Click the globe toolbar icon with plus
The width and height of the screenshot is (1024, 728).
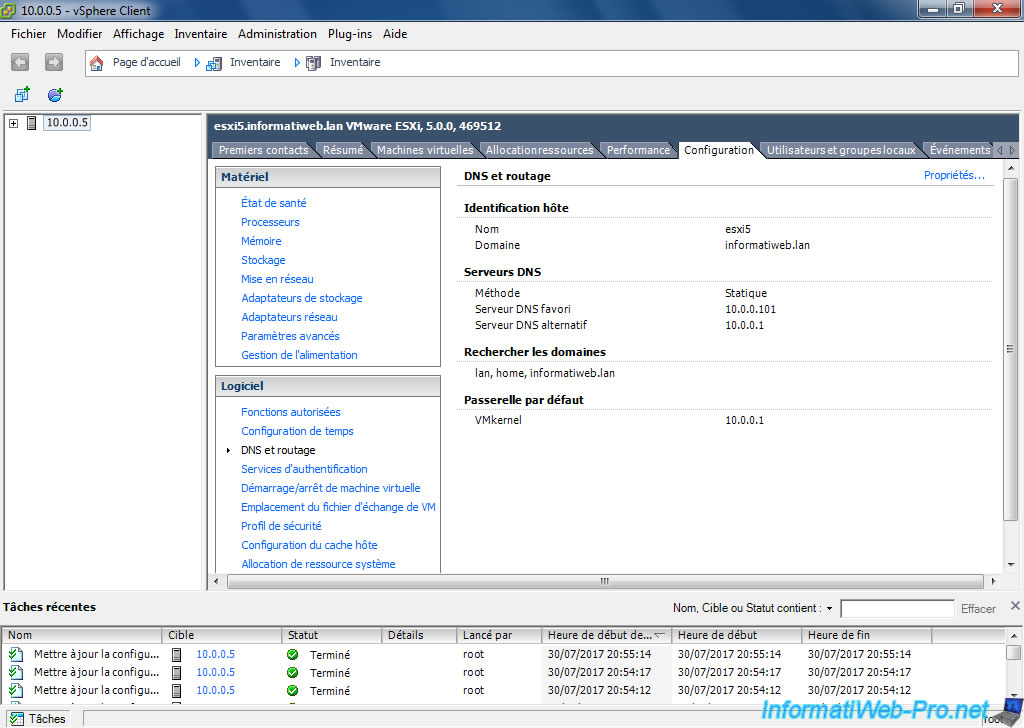(x=55, y=95)
